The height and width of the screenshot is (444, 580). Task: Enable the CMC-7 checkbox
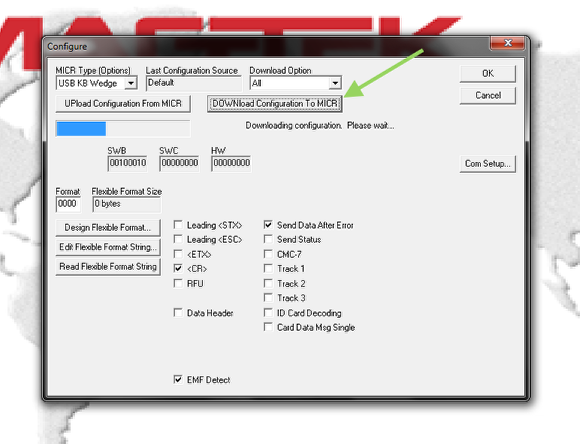coord(268,254)
